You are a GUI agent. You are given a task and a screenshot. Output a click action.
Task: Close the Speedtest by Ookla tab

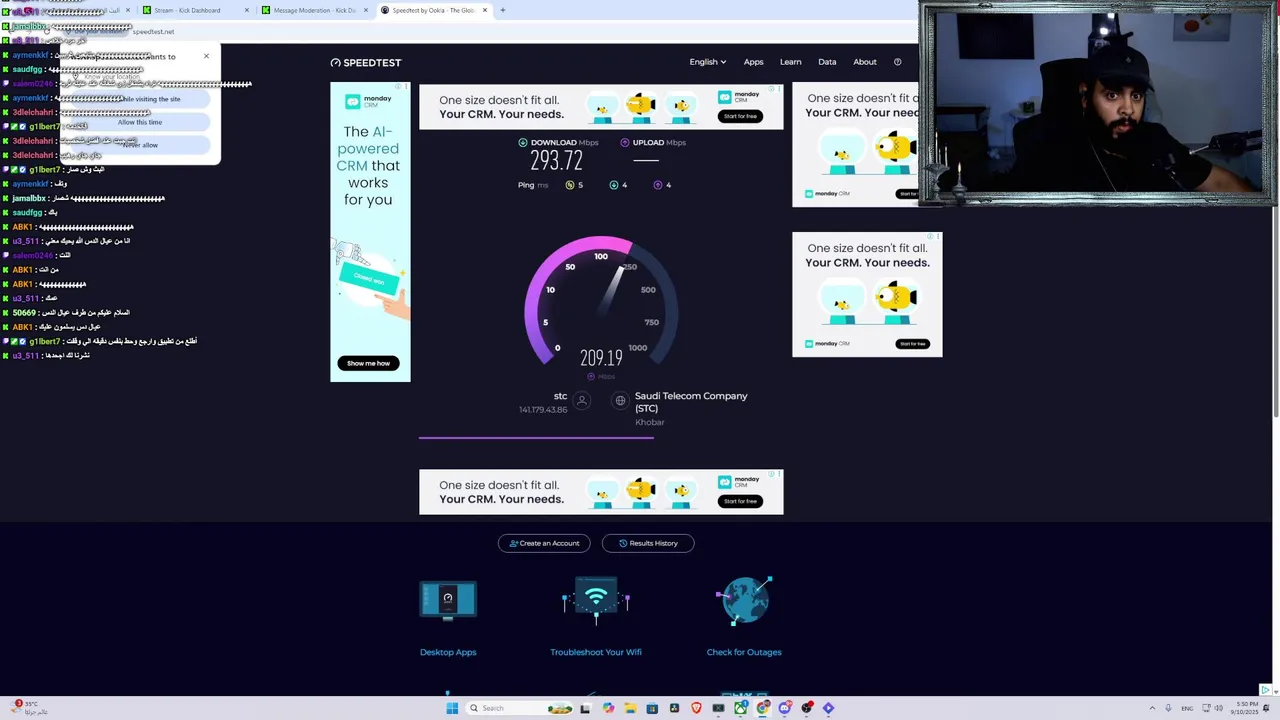485,10
